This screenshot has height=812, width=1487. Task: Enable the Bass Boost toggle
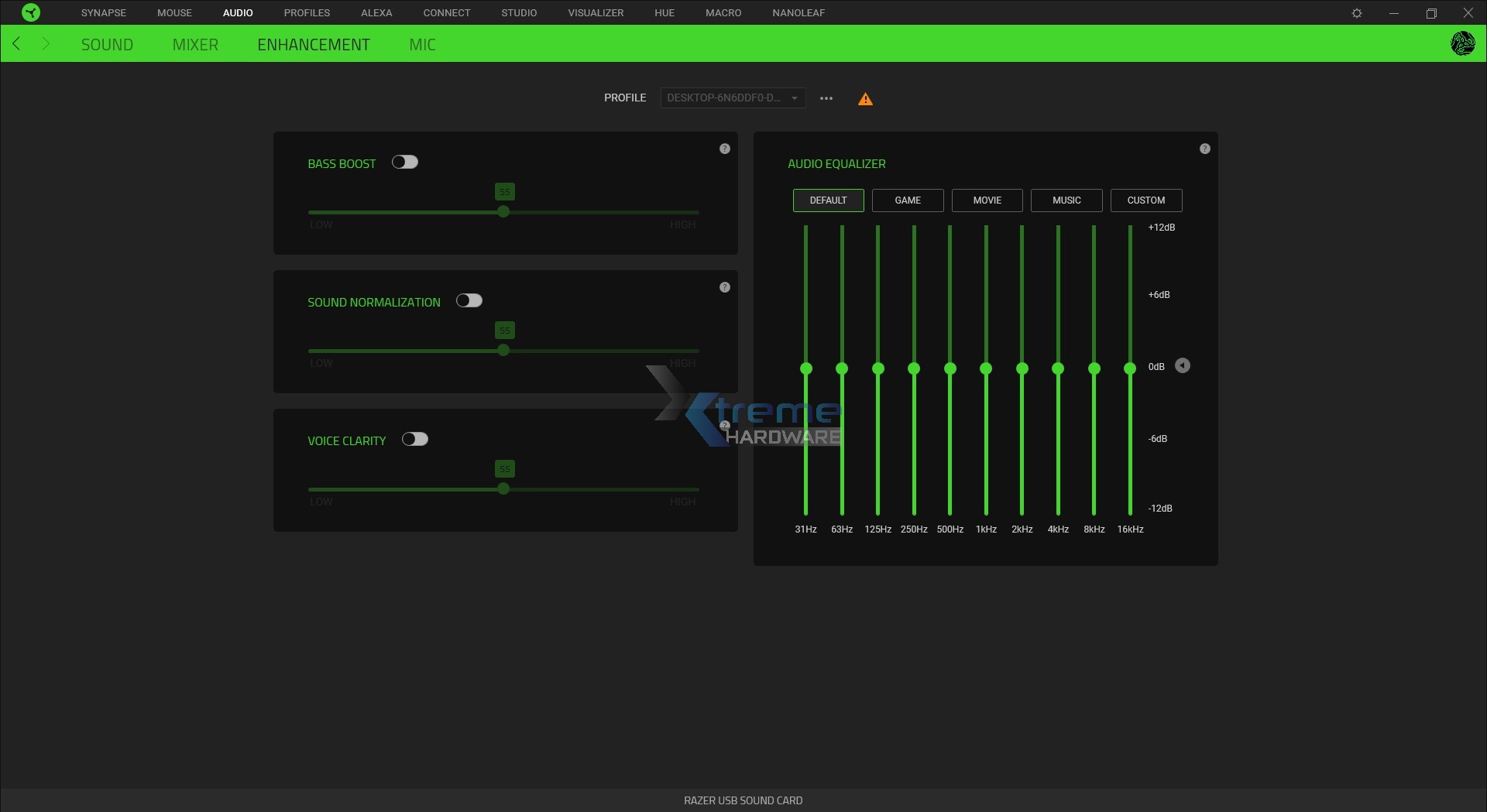tap(405, 162)
